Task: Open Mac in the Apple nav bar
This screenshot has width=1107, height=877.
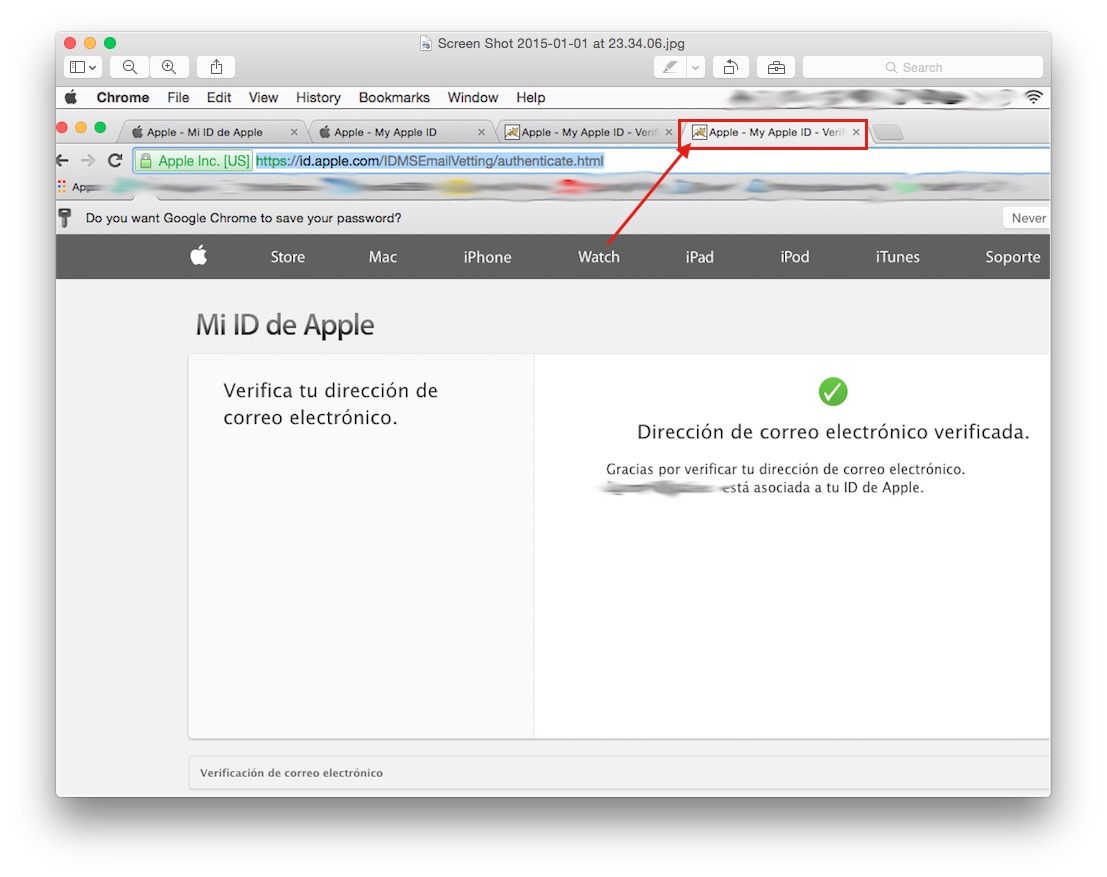Action: (x=383, y=257)
